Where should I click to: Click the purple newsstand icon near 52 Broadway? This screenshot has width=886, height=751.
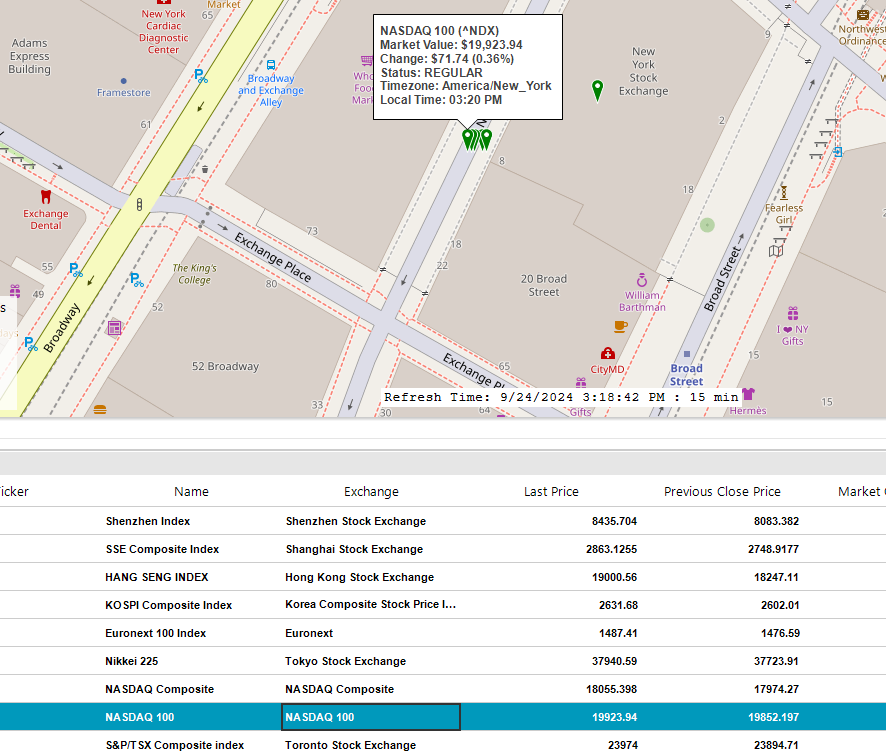pyautogui.click(x=114, y=328)
